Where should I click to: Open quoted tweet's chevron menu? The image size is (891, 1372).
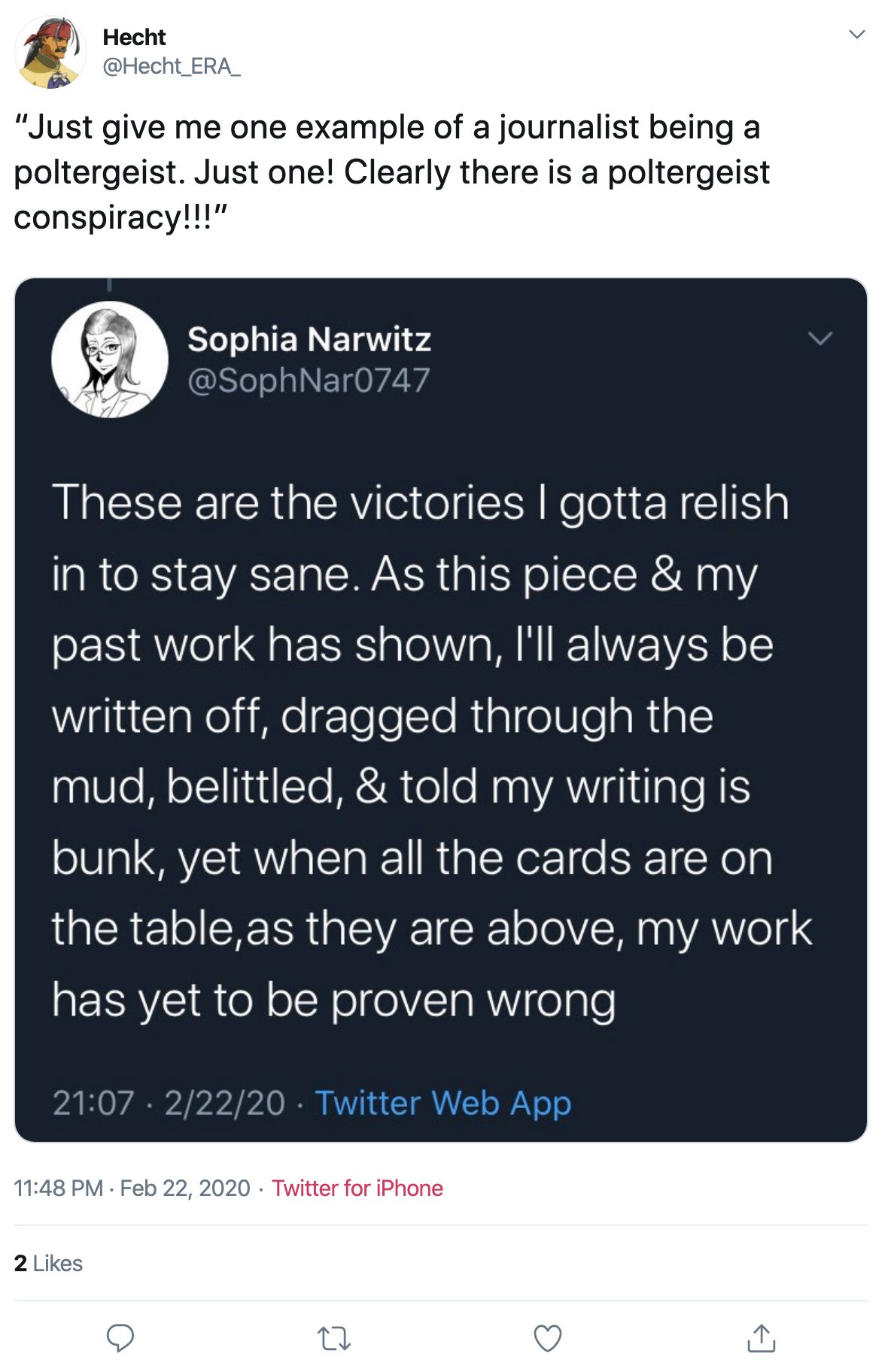[820, 338]
